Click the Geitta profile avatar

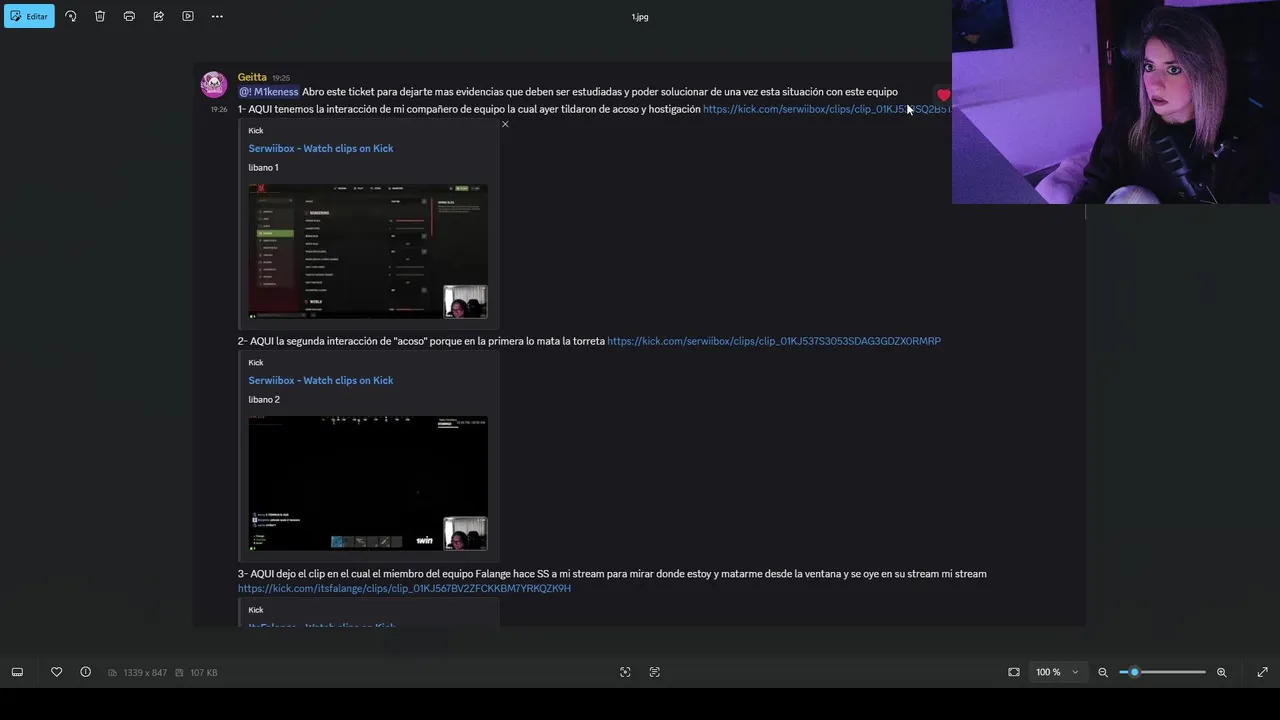[x=214, y=84]
